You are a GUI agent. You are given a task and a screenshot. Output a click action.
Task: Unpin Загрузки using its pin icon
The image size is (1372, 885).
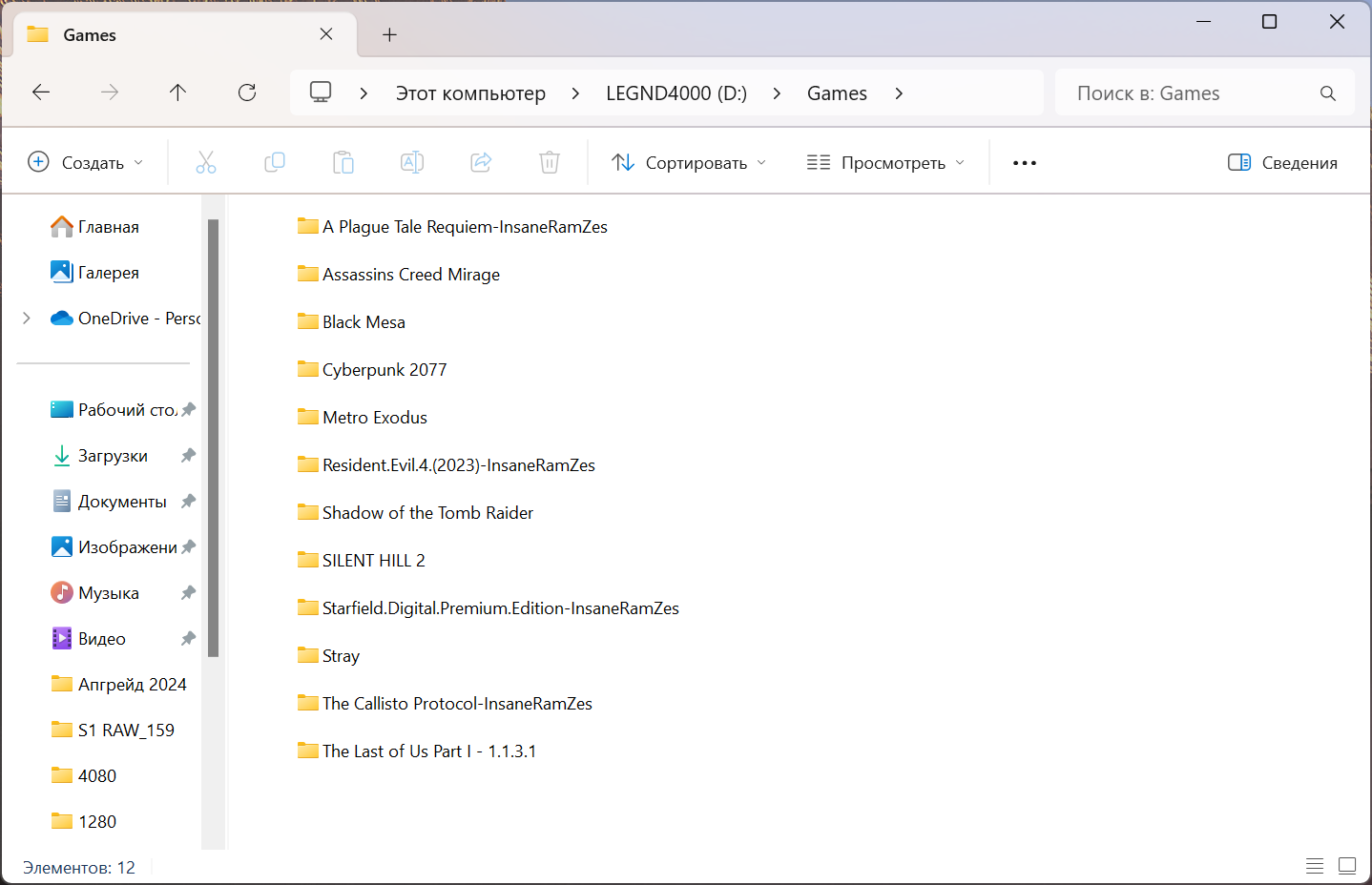[188, 456]
